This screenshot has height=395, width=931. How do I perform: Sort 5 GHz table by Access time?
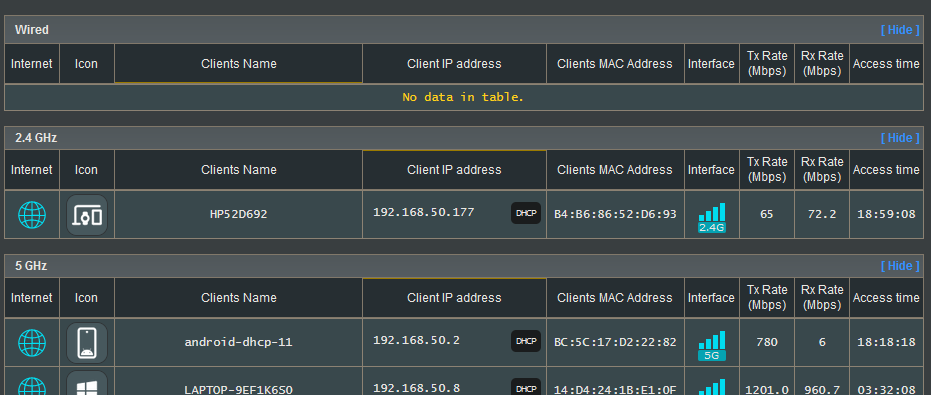click(x=886, y=298)
